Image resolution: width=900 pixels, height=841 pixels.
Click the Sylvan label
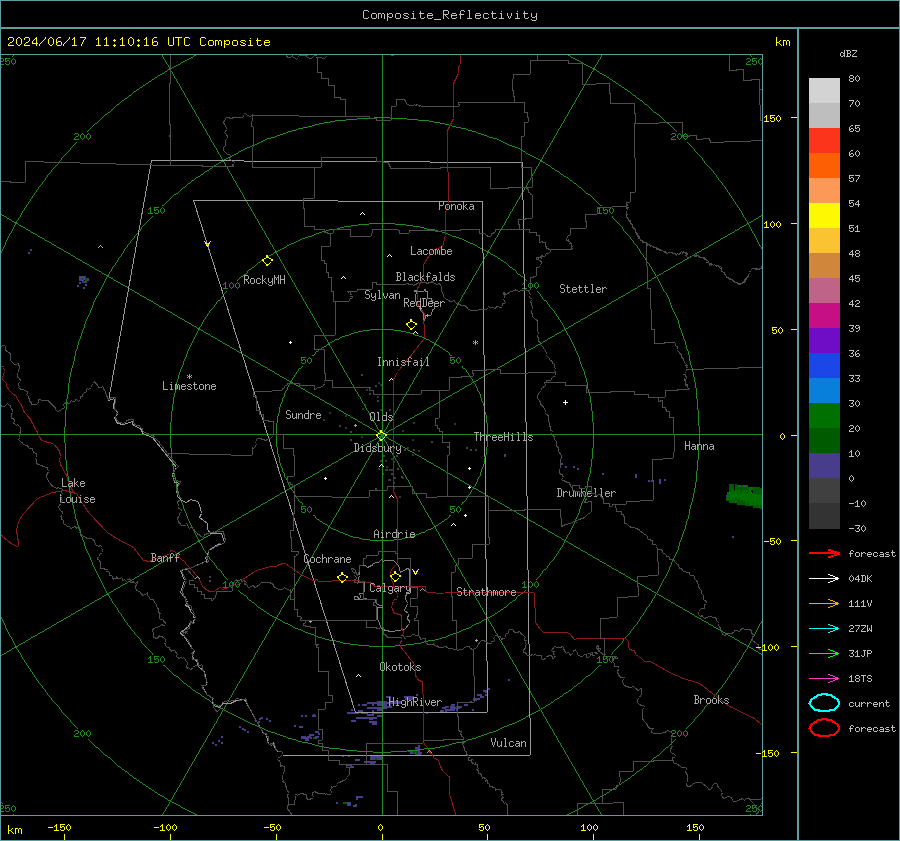[x=382, y=295]
